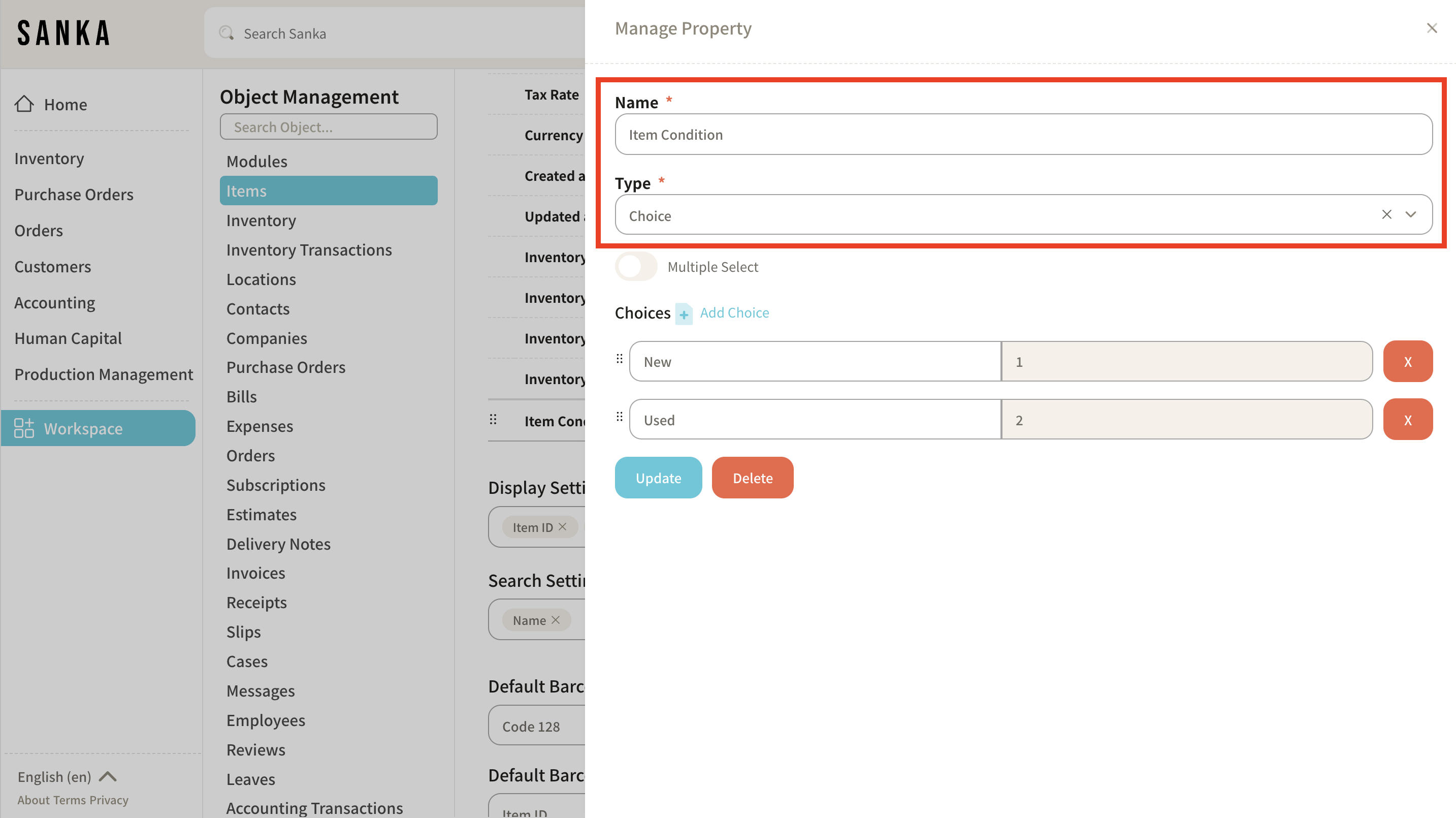The image size is (1456, 818).
Task: Expand the Type dropdown chevron
Action: tap(1411, 214)
